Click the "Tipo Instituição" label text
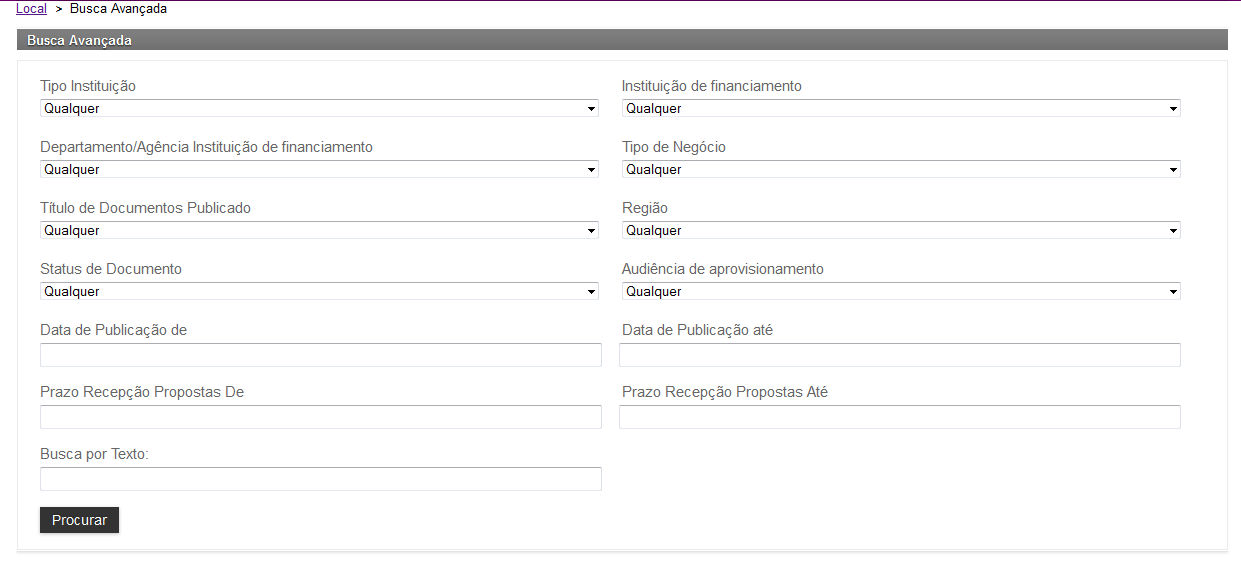 pos(88,86)
